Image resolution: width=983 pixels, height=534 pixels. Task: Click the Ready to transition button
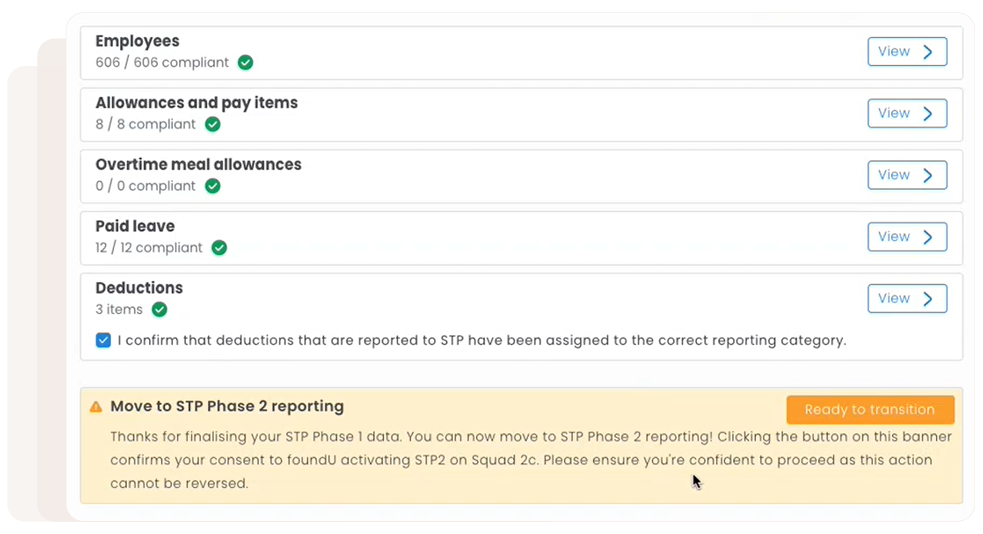point(869,410)
